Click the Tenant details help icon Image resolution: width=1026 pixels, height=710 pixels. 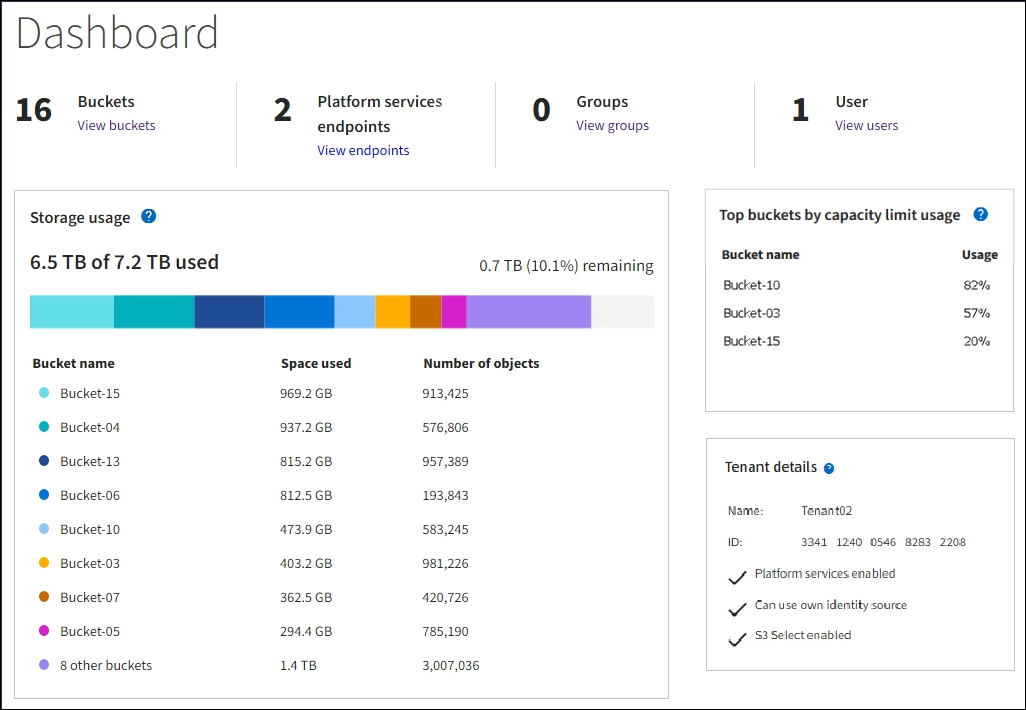pos(829,468)
